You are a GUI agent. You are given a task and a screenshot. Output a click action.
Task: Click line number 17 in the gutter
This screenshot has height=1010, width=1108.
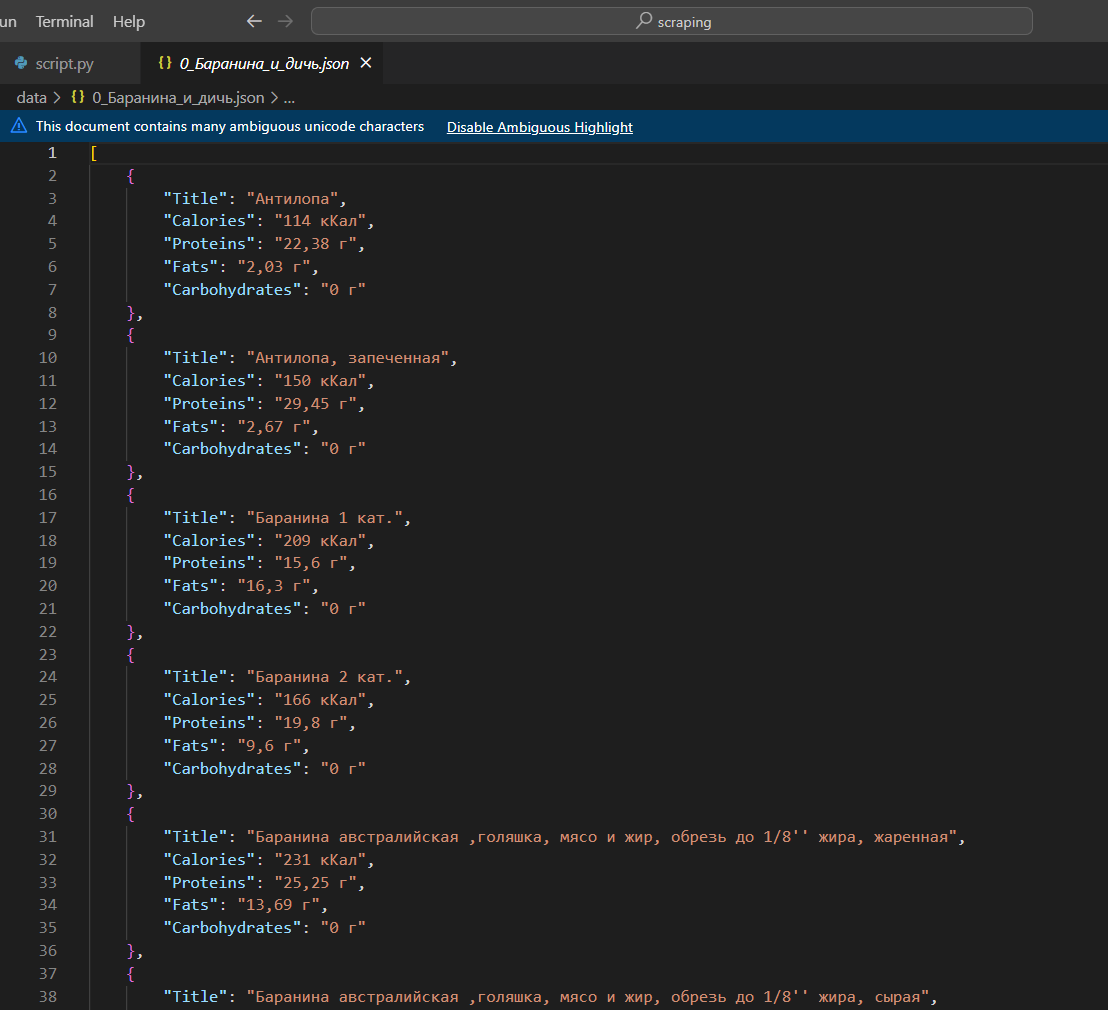point(47,517)
